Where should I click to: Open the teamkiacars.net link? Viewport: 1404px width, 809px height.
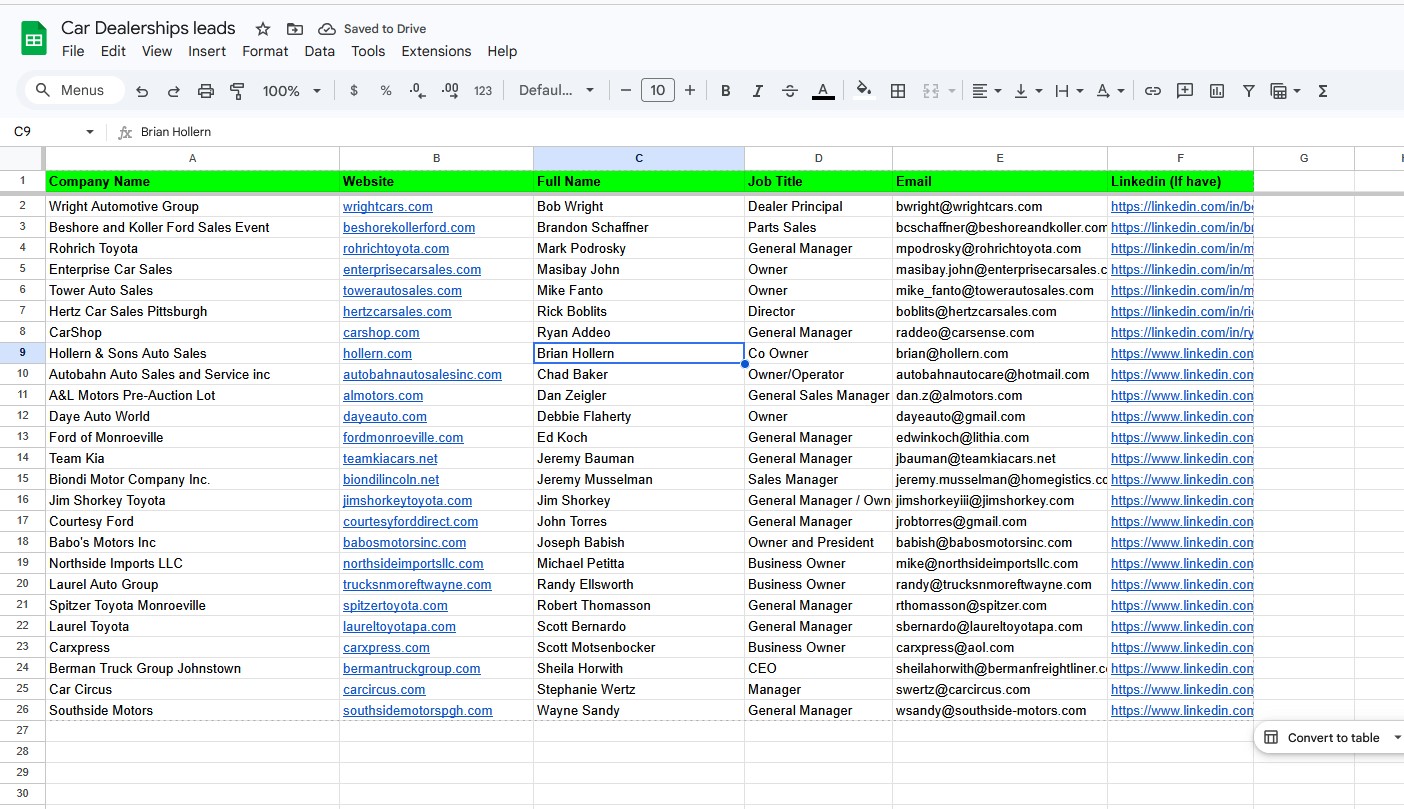pos(390,459)
